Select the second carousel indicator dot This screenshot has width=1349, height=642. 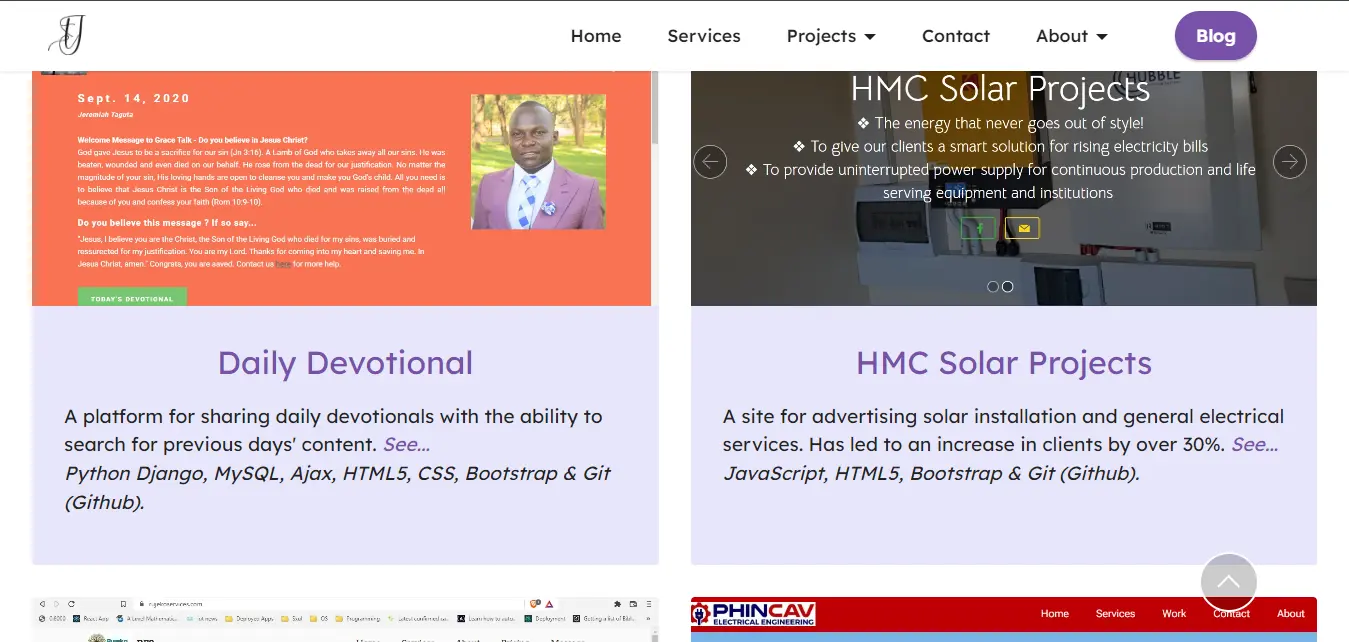coord(1007,286)
